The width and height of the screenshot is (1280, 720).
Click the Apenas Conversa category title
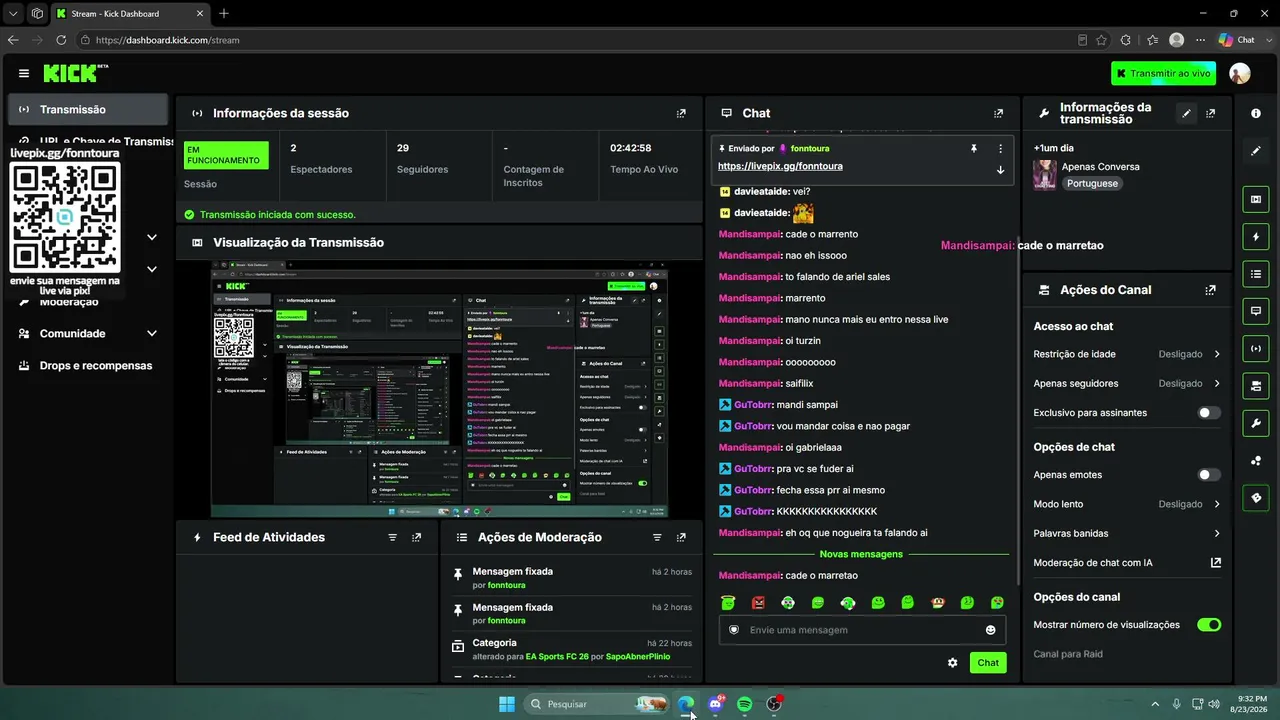pyautogui.click(x=1100, y=166)
